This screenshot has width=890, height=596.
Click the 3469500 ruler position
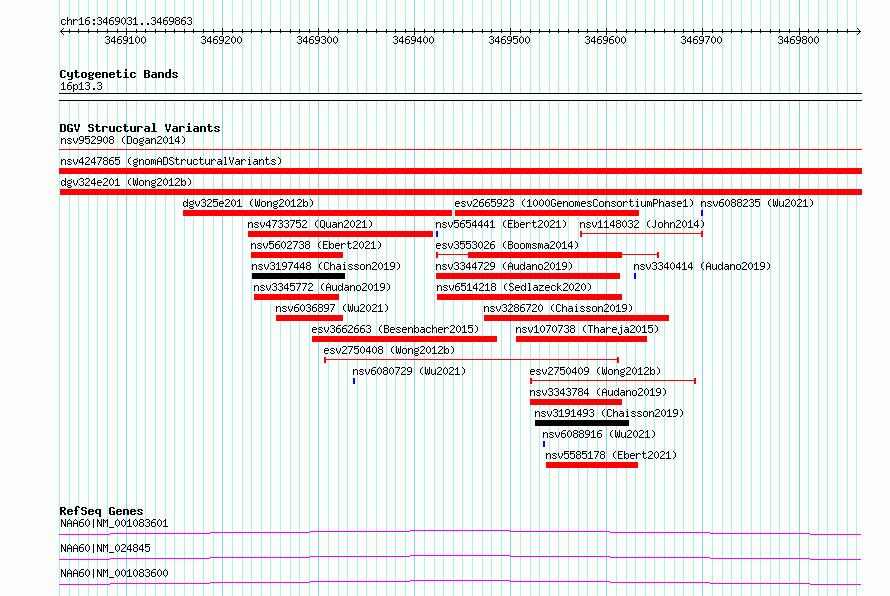click(509, 40)
